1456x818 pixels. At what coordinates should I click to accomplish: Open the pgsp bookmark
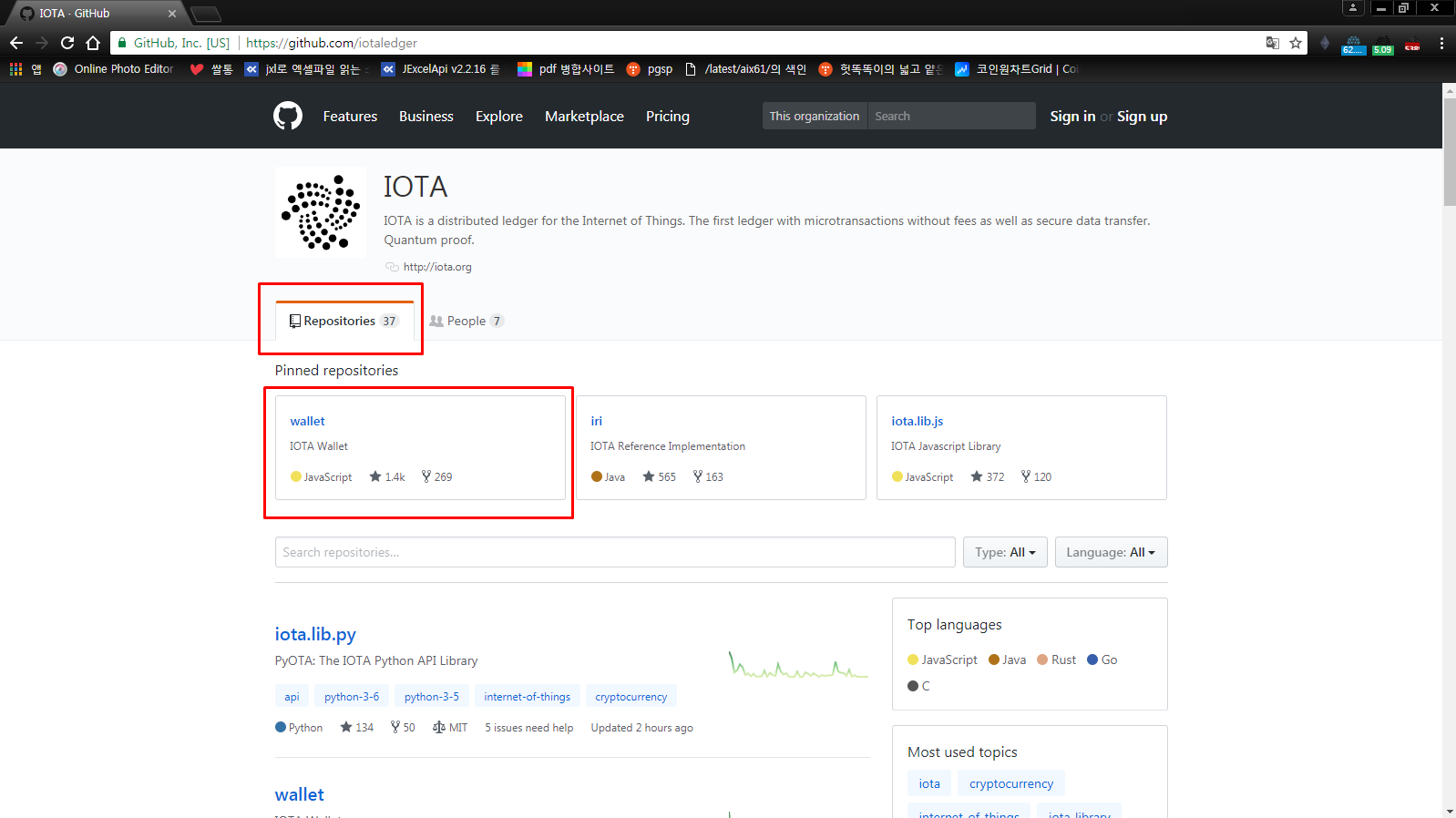tap(650, 69)
